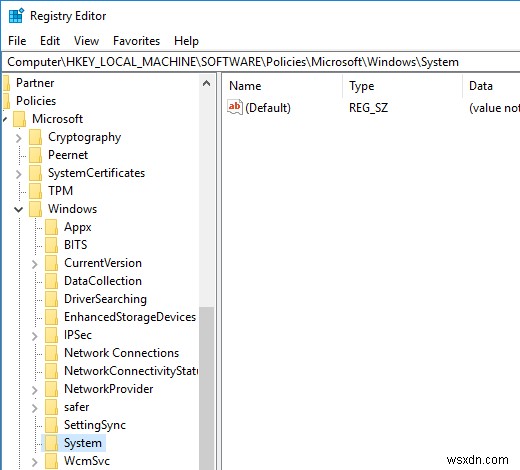Click the Microsoft folder icon

pos(19,119)
